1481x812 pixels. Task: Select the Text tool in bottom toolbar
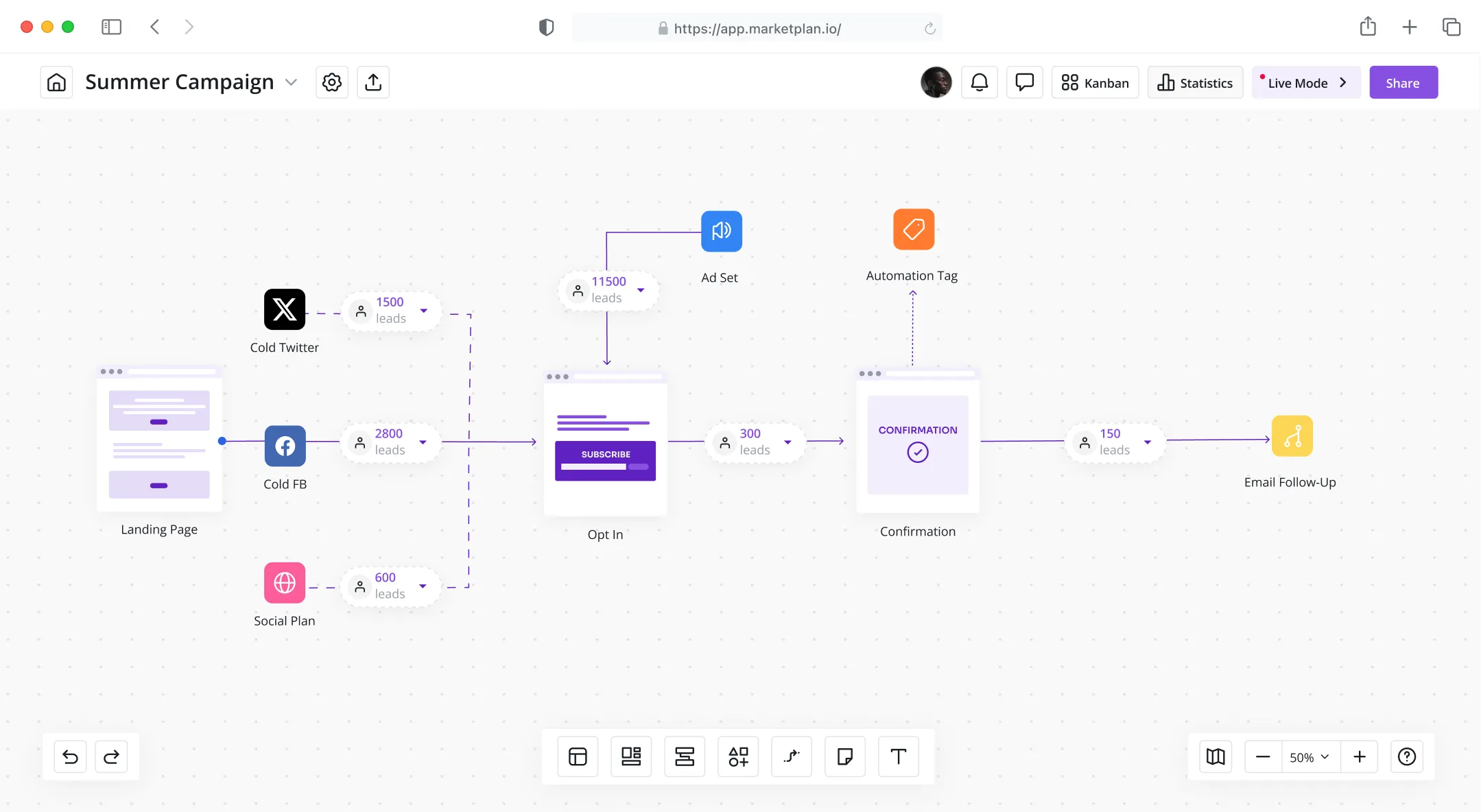pos(898,756)
